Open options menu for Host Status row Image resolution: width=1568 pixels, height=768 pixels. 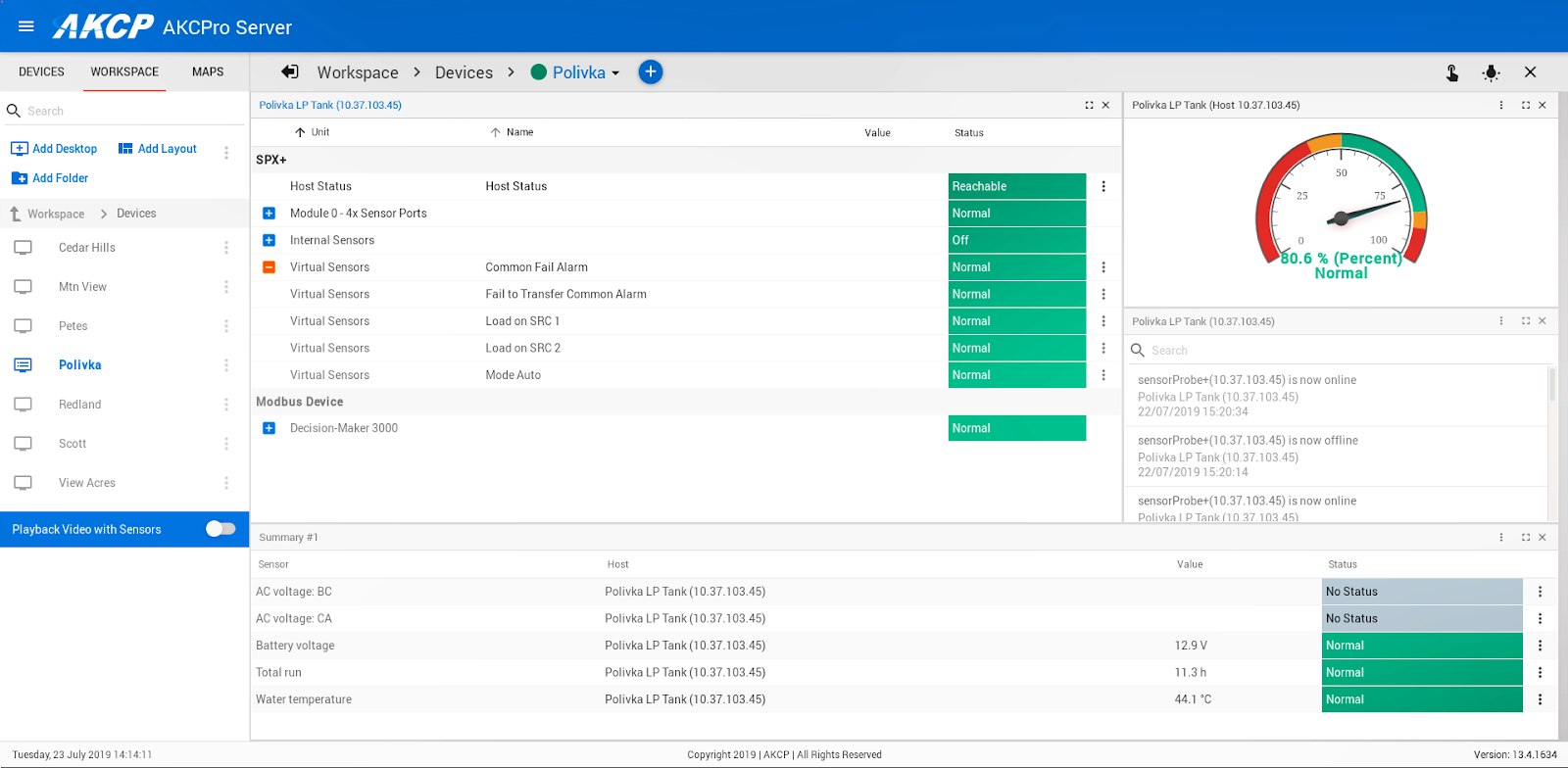(1102, 186)
